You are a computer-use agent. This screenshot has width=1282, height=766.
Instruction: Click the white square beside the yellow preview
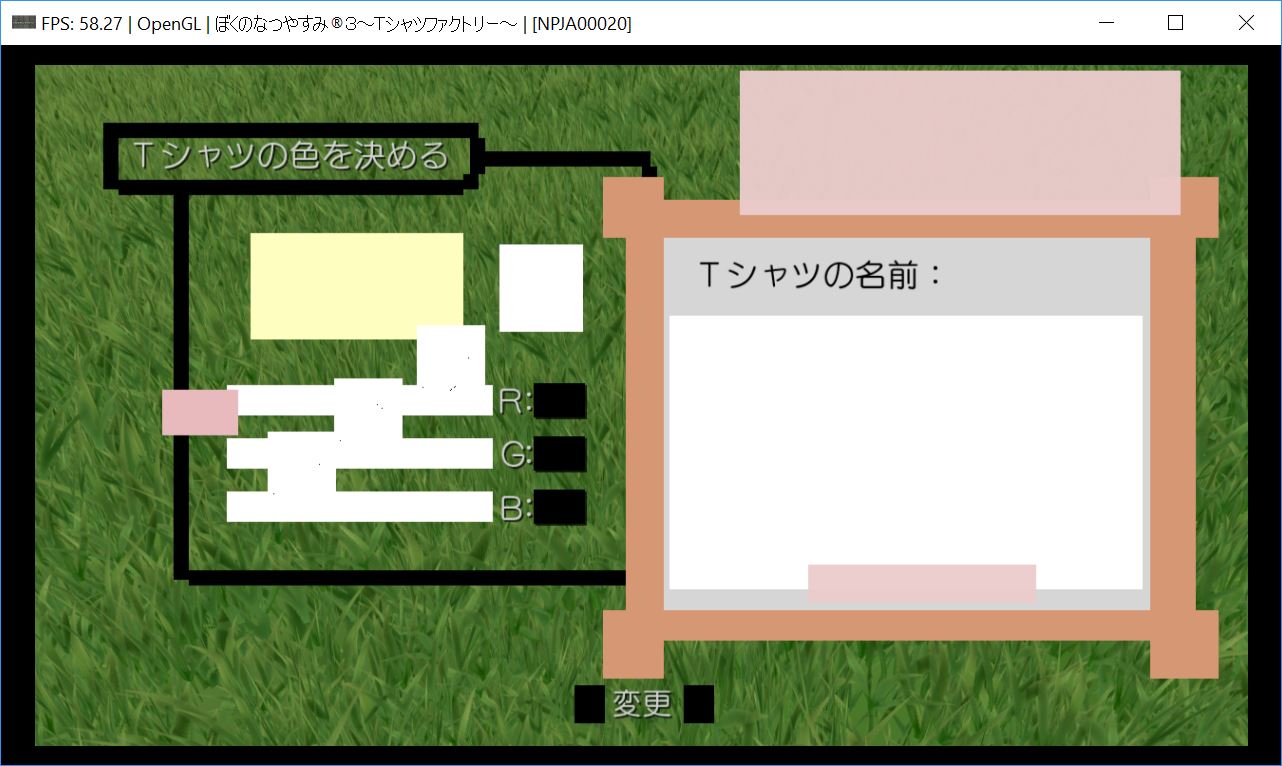(x=541, y=288)
